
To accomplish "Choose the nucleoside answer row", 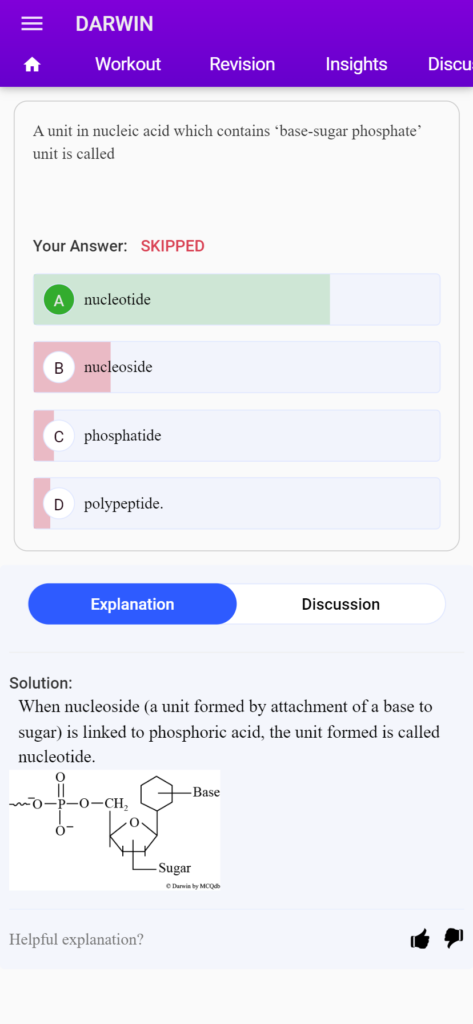I will (x=236, y=368).
